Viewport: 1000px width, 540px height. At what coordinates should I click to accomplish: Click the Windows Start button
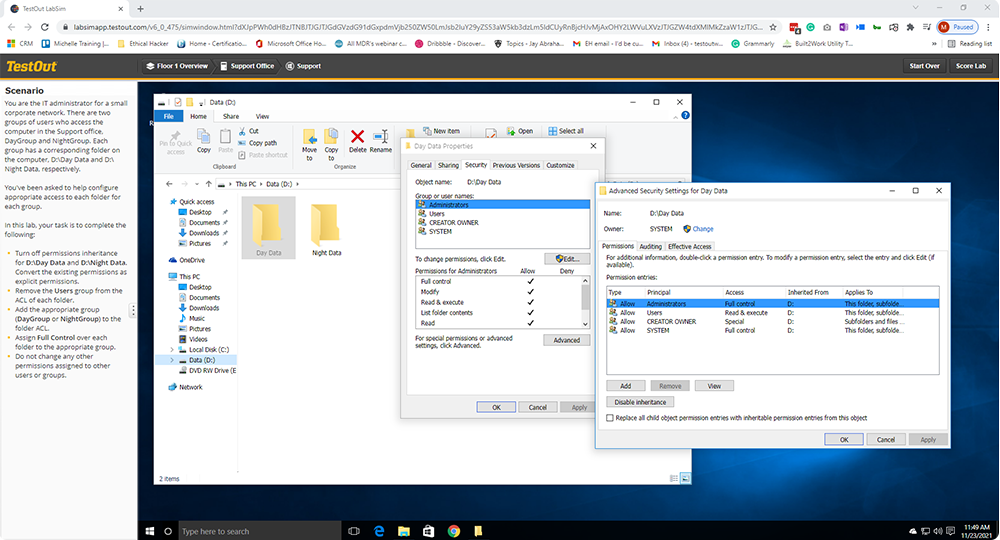point(150,531)
